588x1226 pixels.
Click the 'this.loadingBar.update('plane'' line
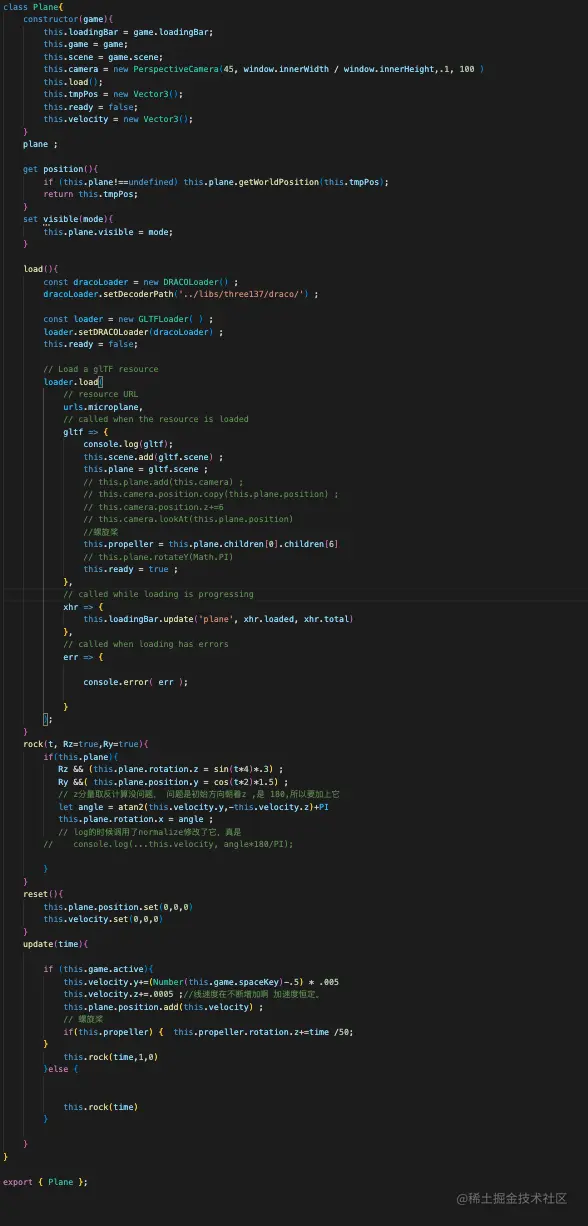[x=218, y=619]
